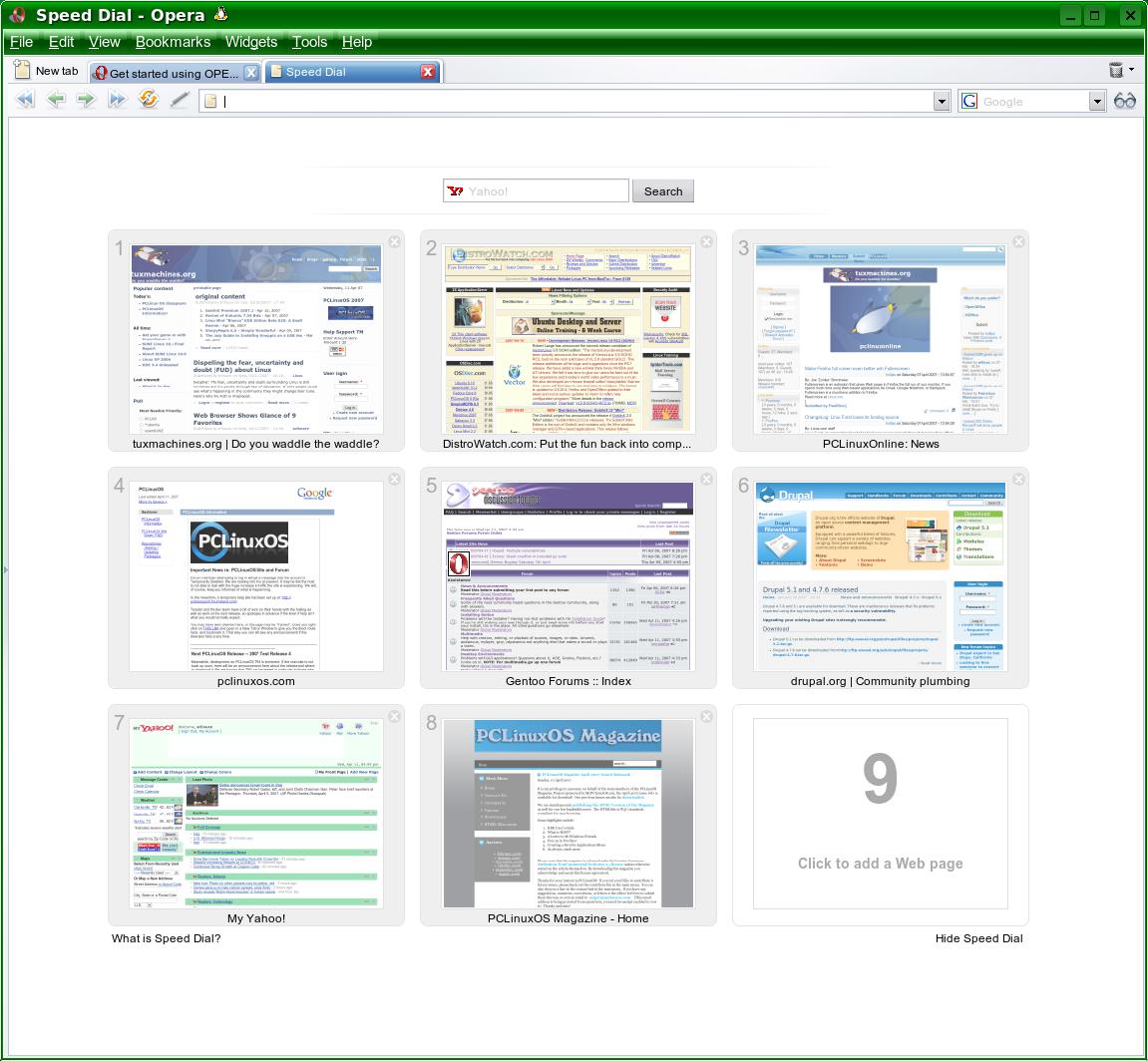Remove Speed Dial entry 5 Gentoo Forums
Image resolution: width=1148 pixels, height=1061 pixels.
pyautogui.click(x=706, y=479)
